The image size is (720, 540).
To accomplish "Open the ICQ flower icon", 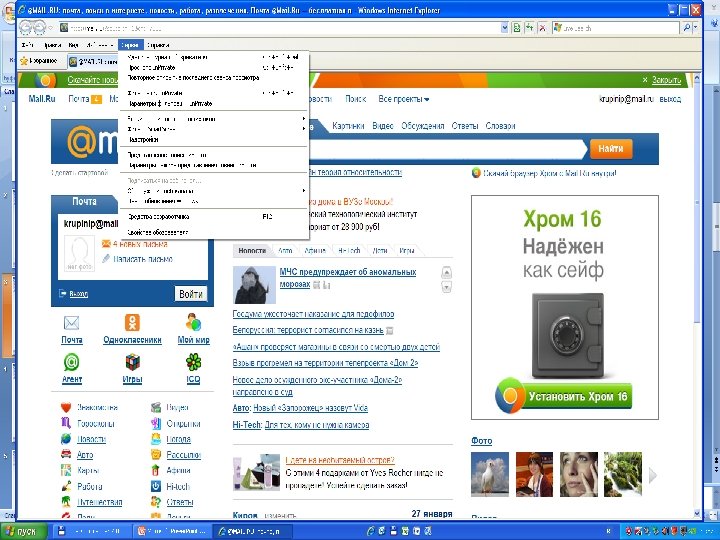I will [193, 362].
